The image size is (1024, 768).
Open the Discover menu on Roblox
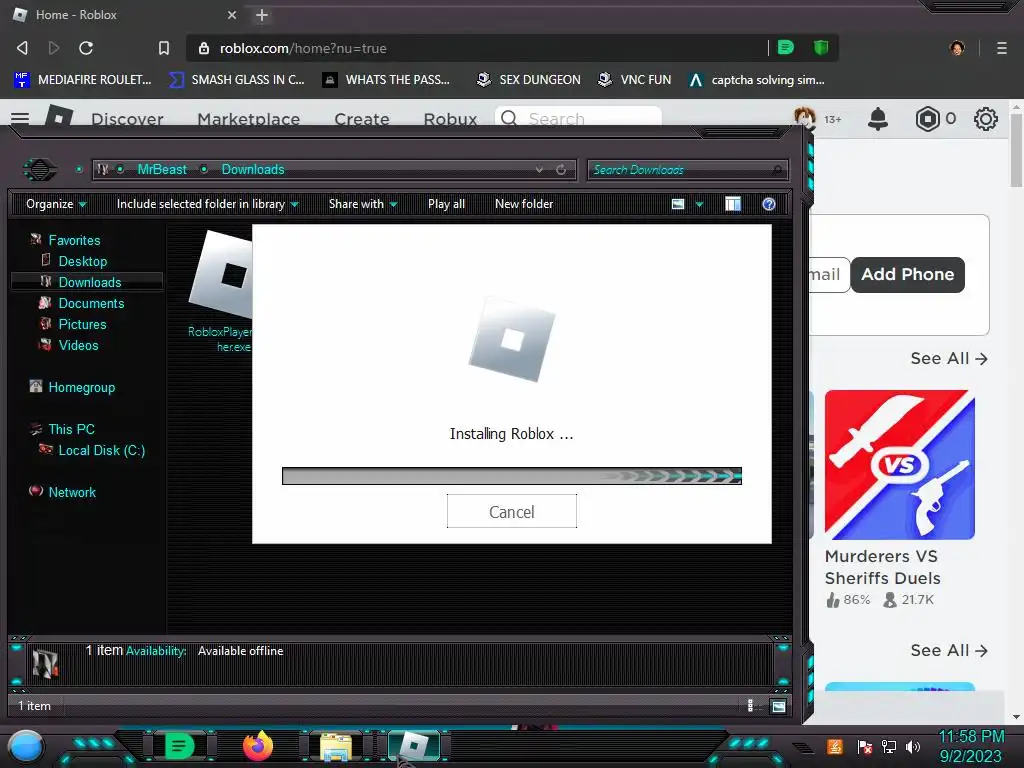[127, 119]
